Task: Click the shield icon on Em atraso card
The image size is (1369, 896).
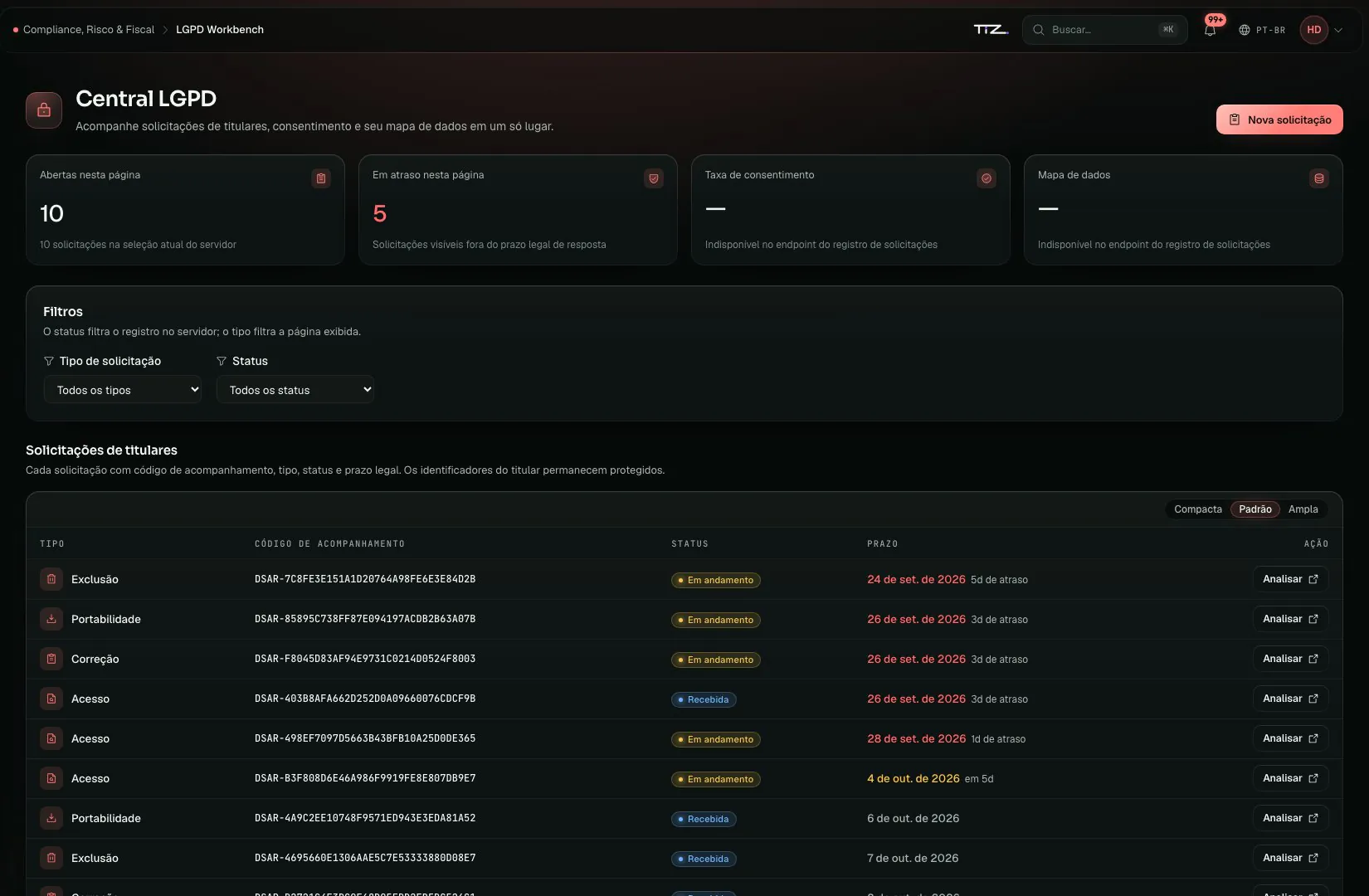Action: [x=654, y=178]
